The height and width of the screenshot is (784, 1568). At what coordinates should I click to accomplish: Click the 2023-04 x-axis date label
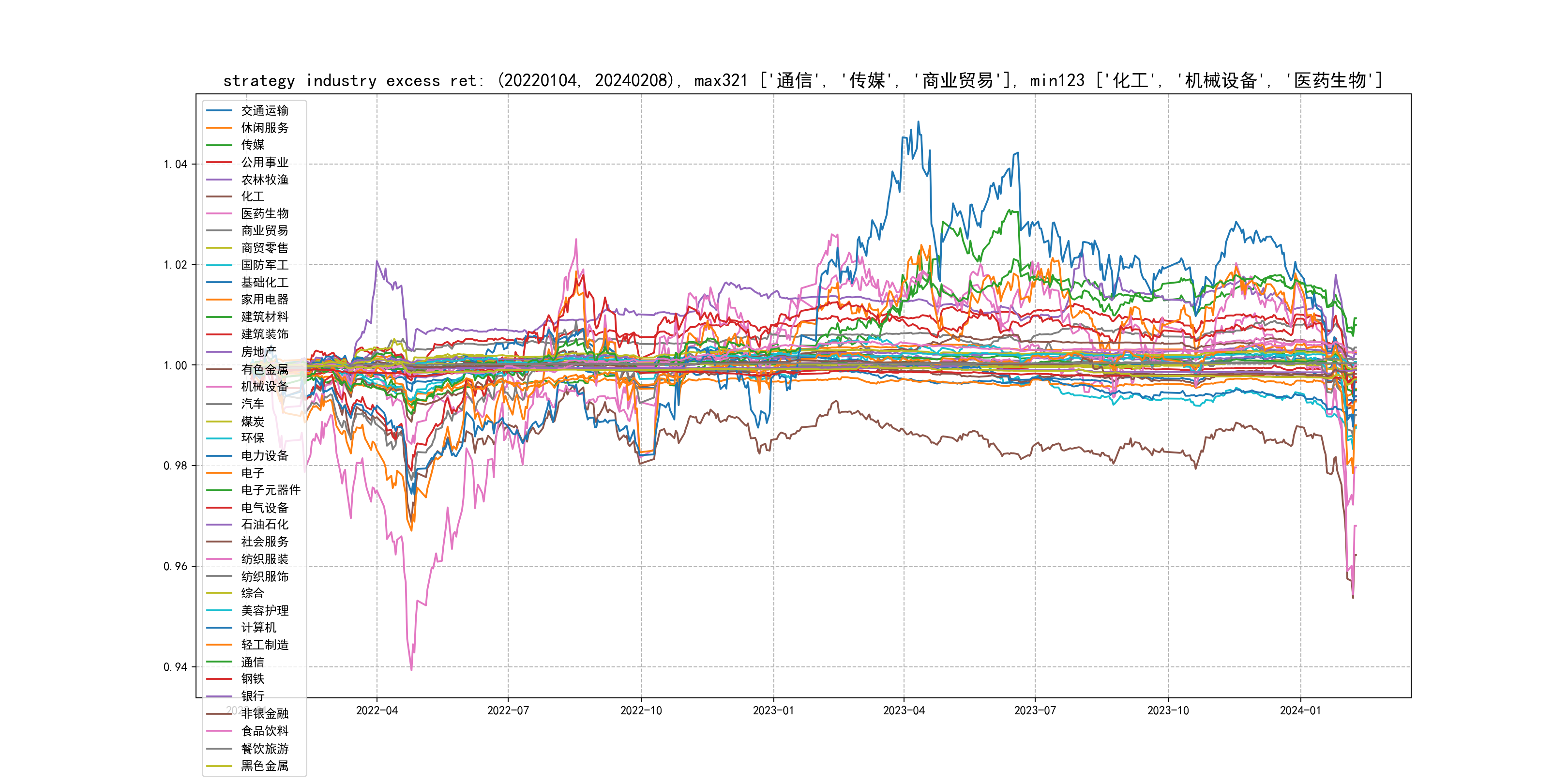[x=904, y=711]
